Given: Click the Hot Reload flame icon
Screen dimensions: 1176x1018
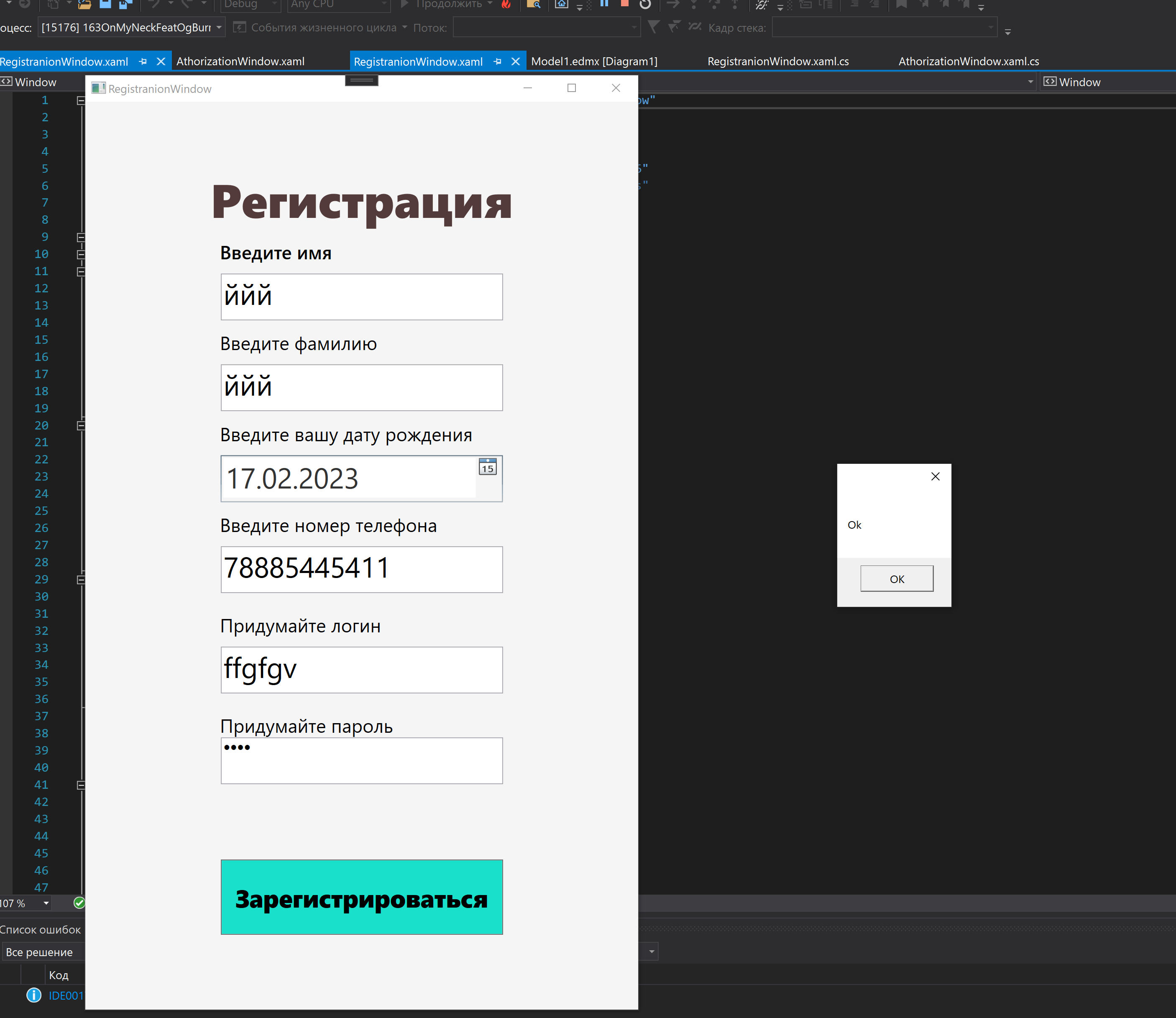Looking at the screenshot, I should [507, 5].
